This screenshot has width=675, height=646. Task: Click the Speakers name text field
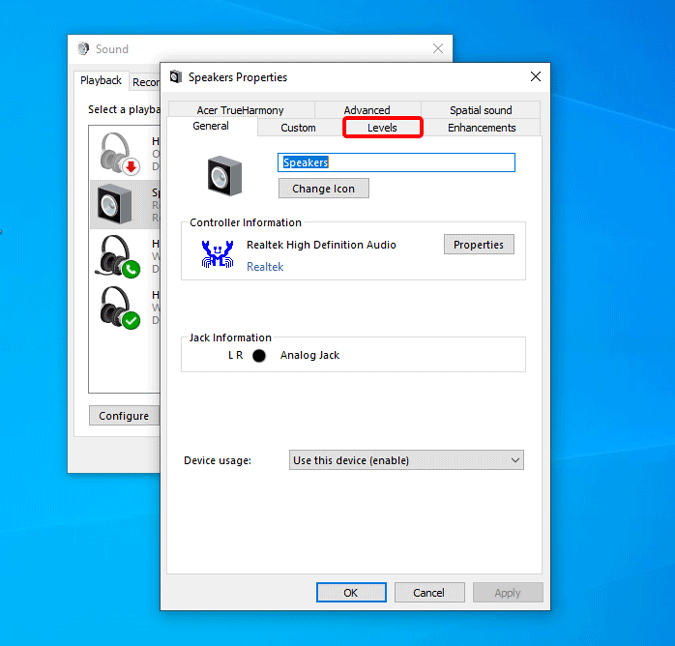click(x=396, y=163)
